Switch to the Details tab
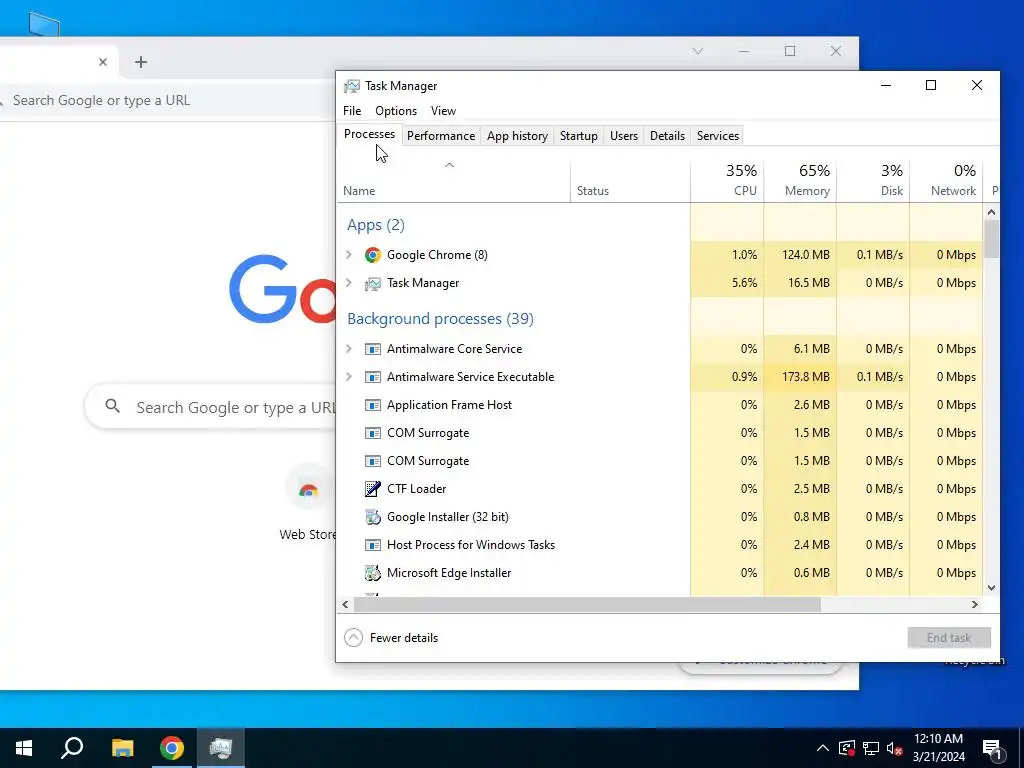The image size is (1024, 768). pyautogui.click(x=667, y=136)
